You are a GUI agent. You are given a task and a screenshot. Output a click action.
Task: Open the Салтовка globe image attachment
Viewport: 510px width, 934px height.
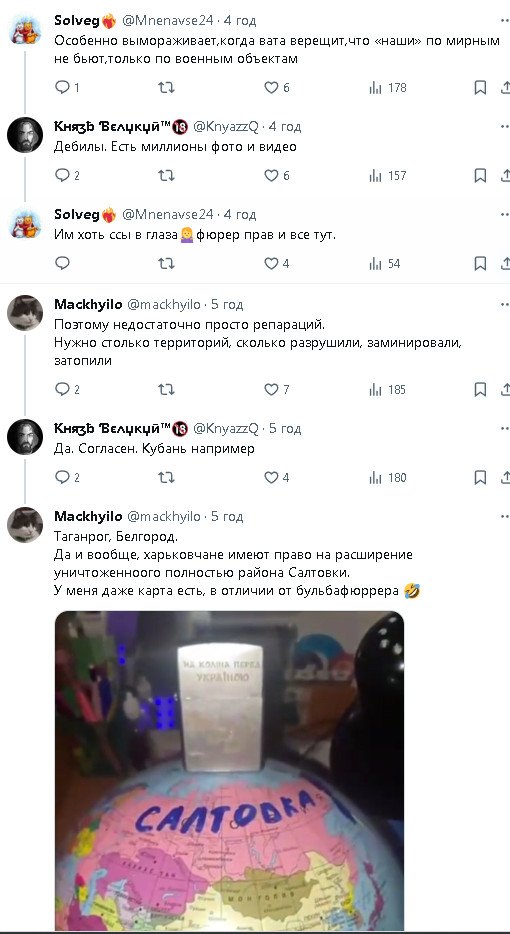[x=229, y=772]
